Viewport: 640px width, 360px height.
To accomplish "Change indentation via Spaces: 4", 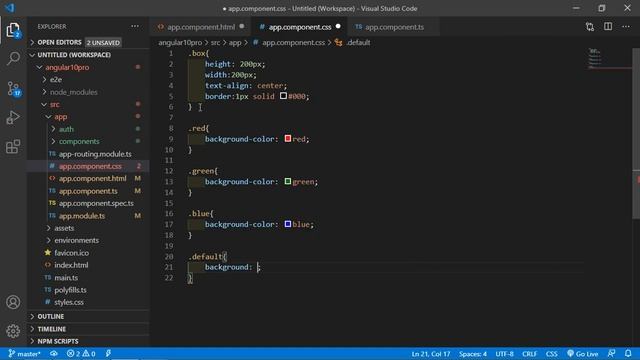I will 473,354.
